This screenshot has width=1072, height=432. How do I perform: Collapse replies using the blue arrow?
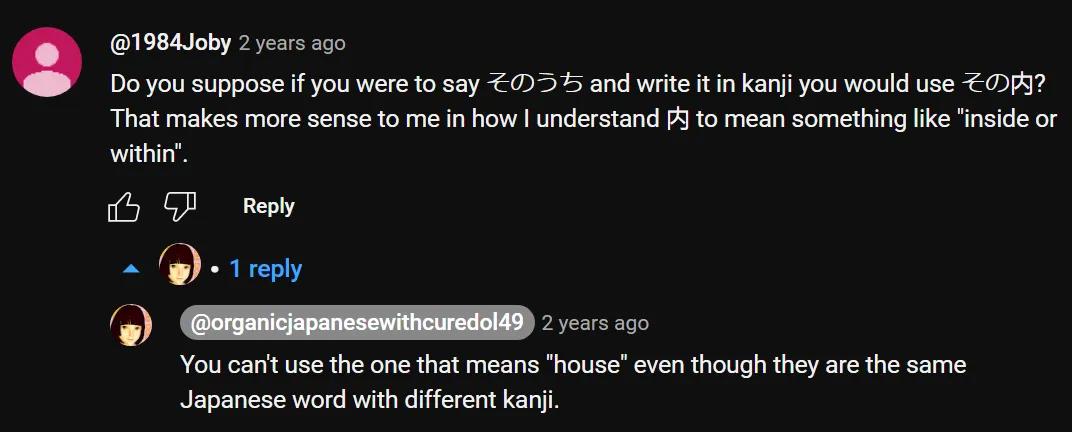[131, 269]
